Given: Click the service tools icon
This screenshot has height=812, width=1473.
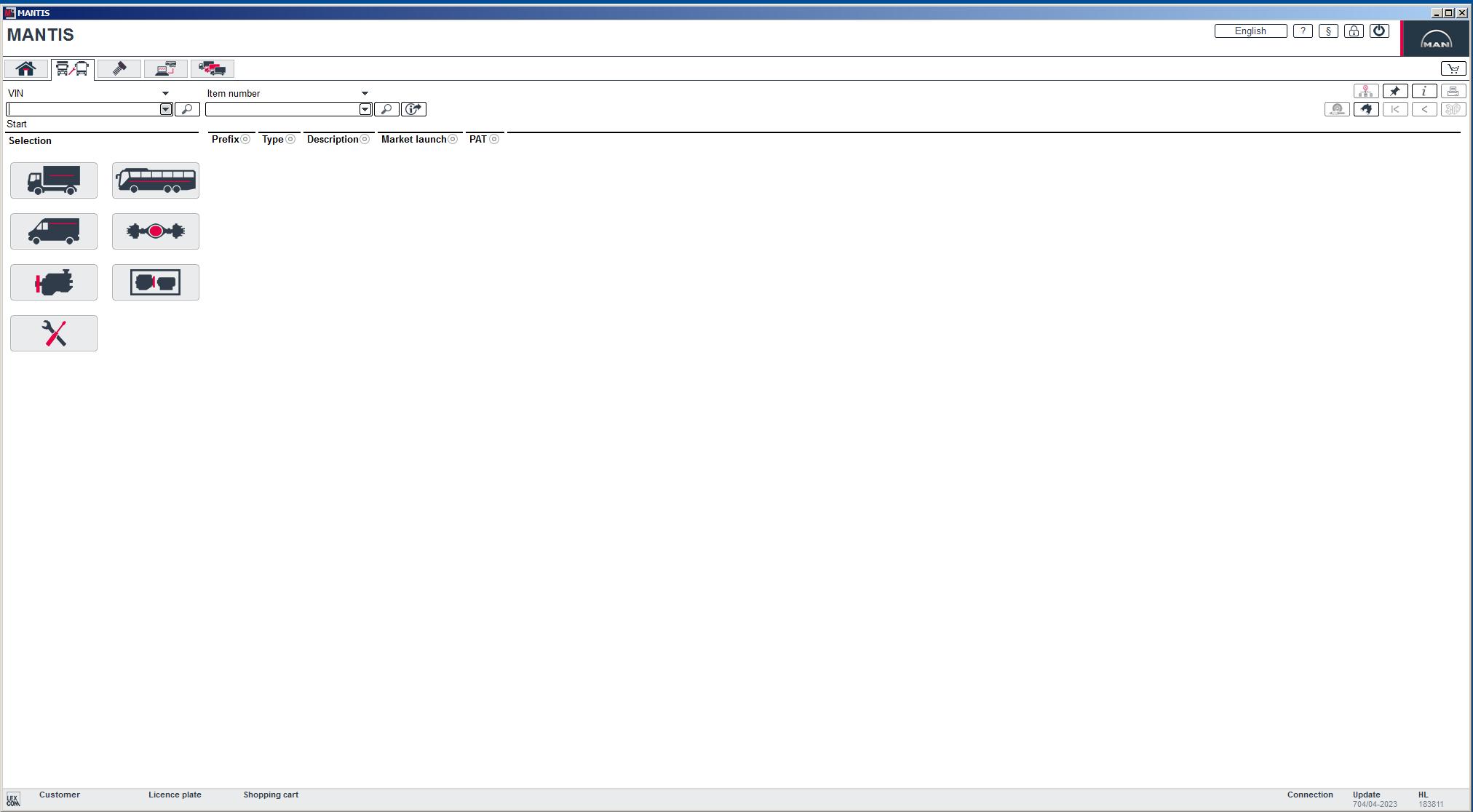Looking at the screenshot, I should tap(53, 333).
